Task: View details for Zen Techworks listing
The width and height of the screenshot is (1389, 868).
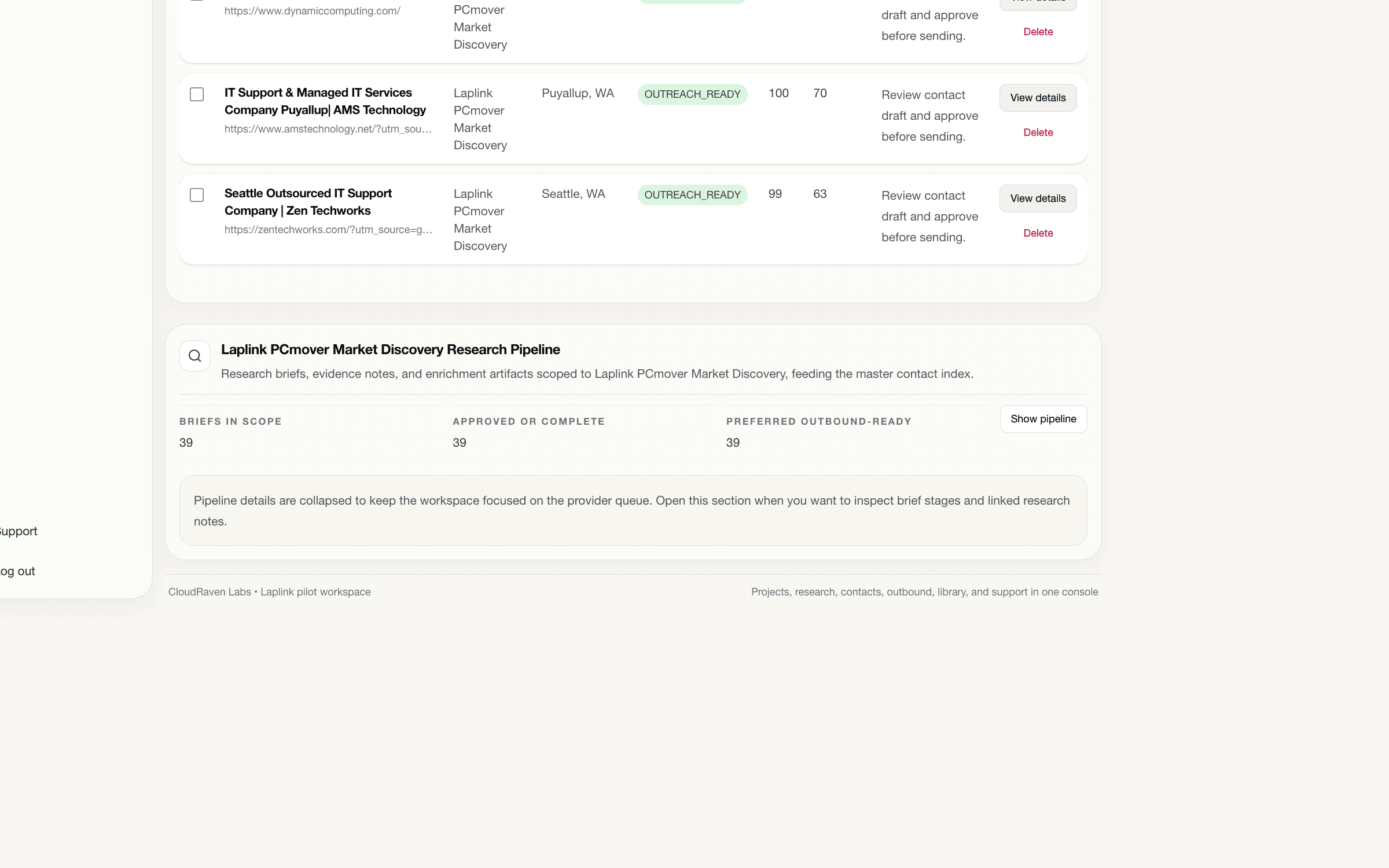Action: point(1037,198)
